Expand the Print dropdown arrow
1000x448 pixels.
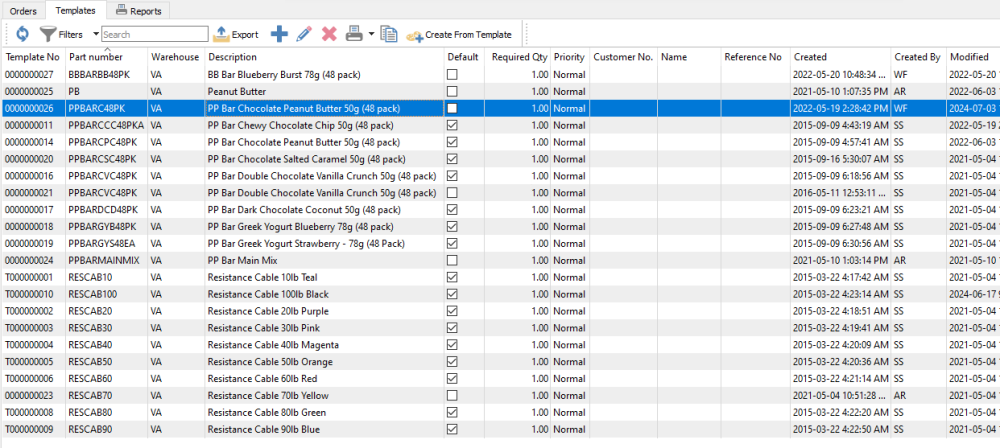(x=371, y=34)
